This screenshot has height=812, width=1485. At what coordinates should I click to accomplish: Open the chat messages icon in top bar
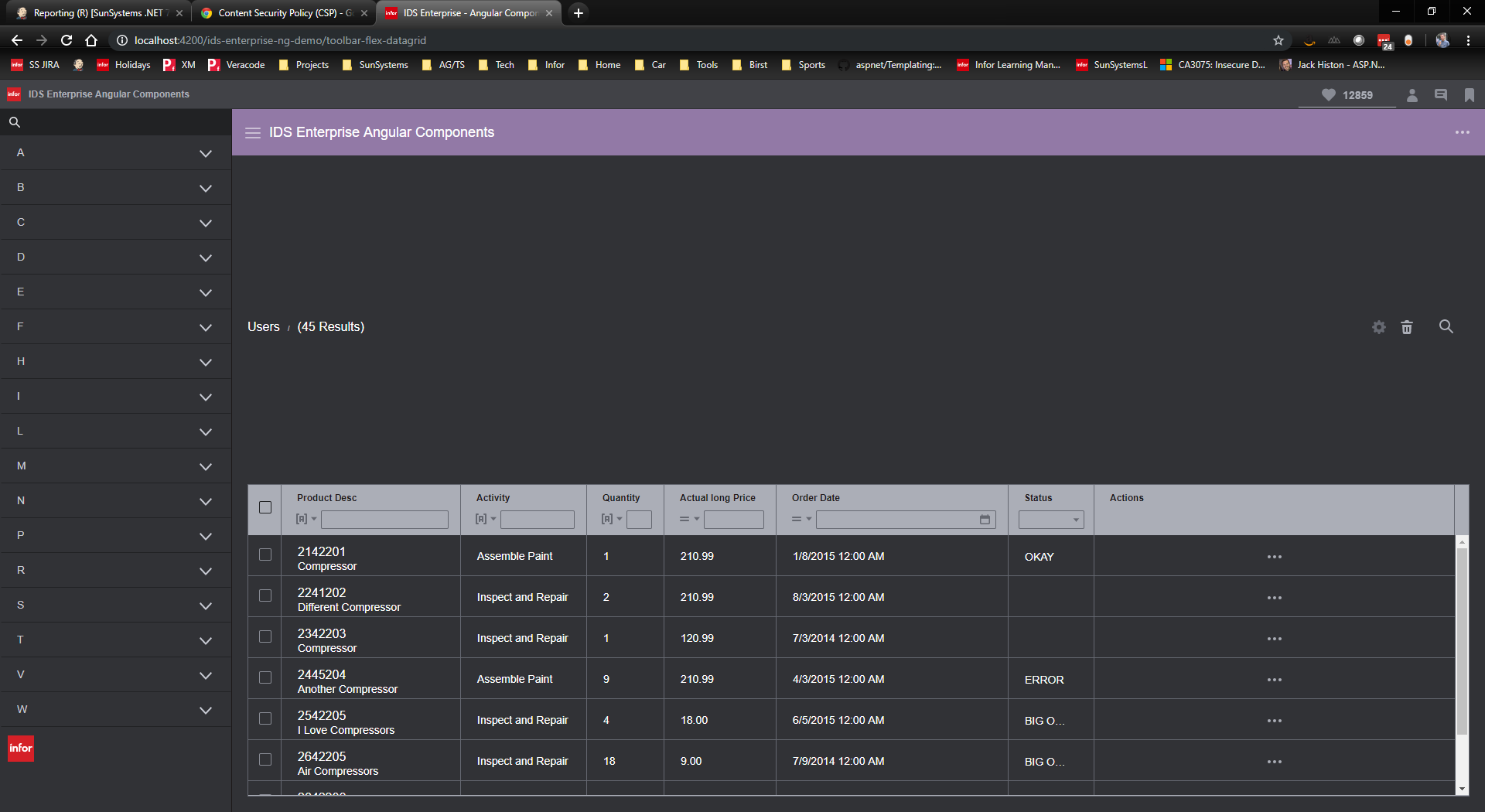(x=1441, y=95)
